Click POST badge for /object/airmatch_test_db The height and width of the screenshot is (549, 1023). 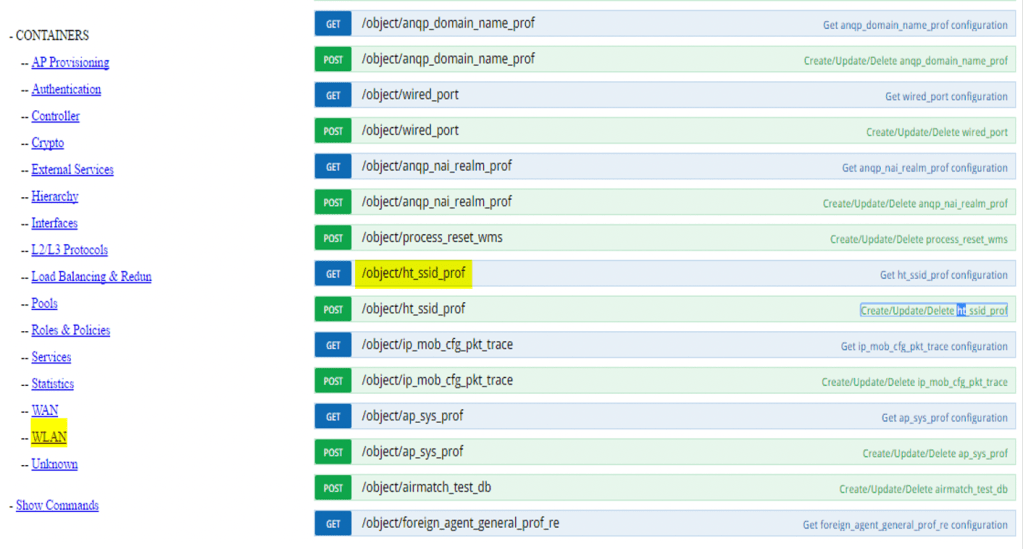333,488
